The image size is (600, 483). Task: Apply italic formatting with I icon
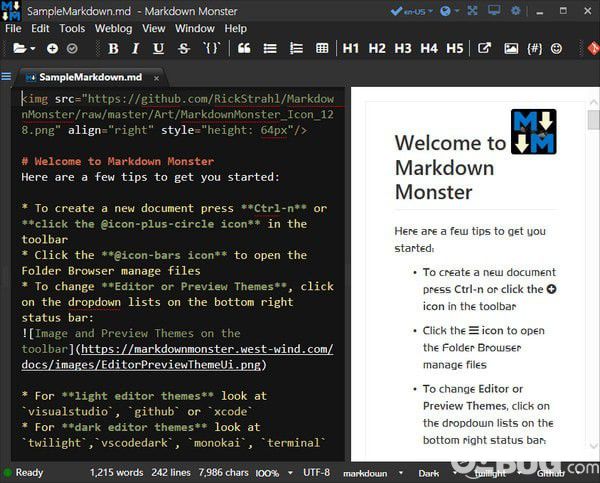(135, 49)
